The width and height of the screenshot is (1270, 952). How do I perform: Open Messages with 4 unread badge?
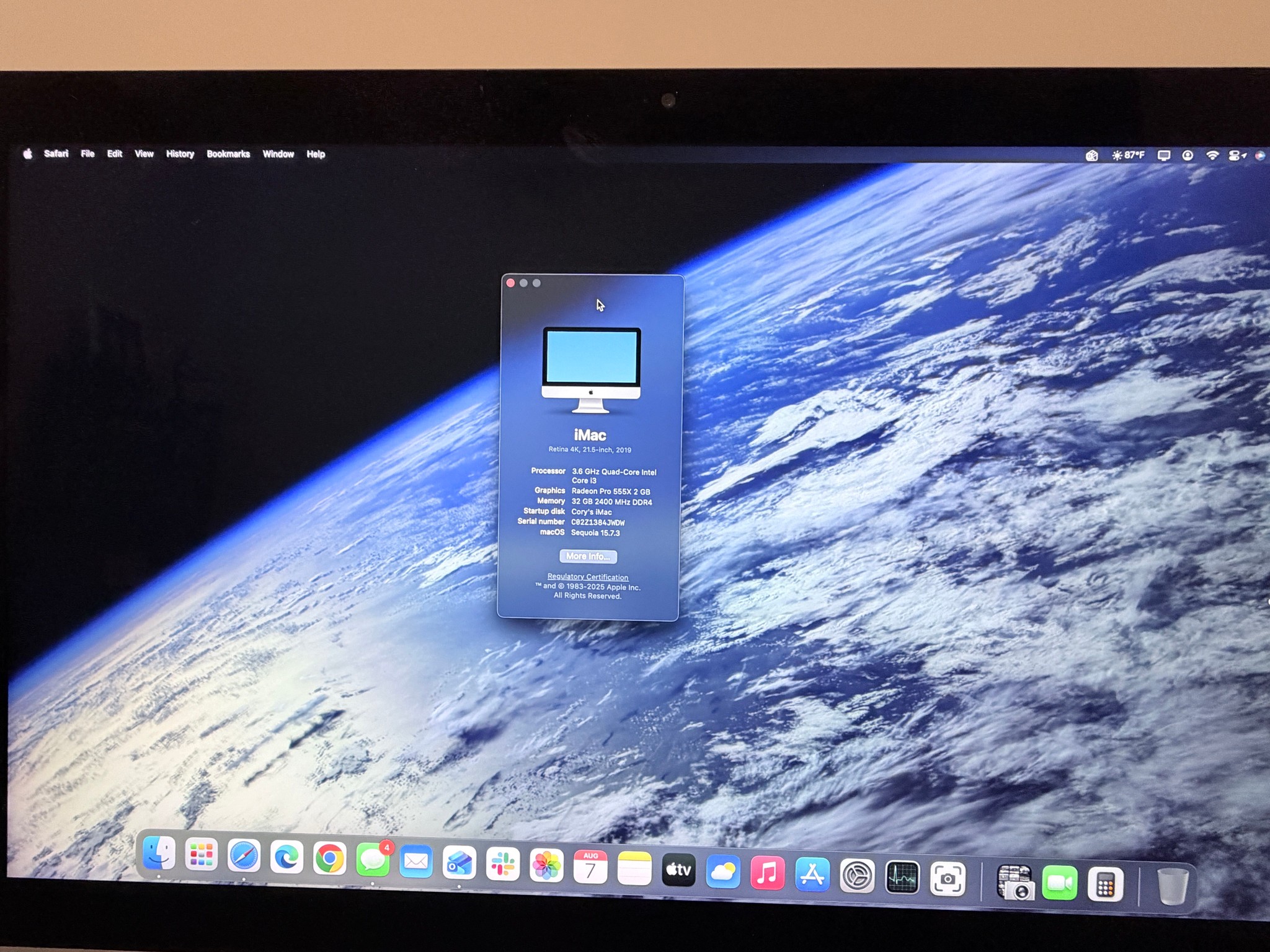point(373,860)
